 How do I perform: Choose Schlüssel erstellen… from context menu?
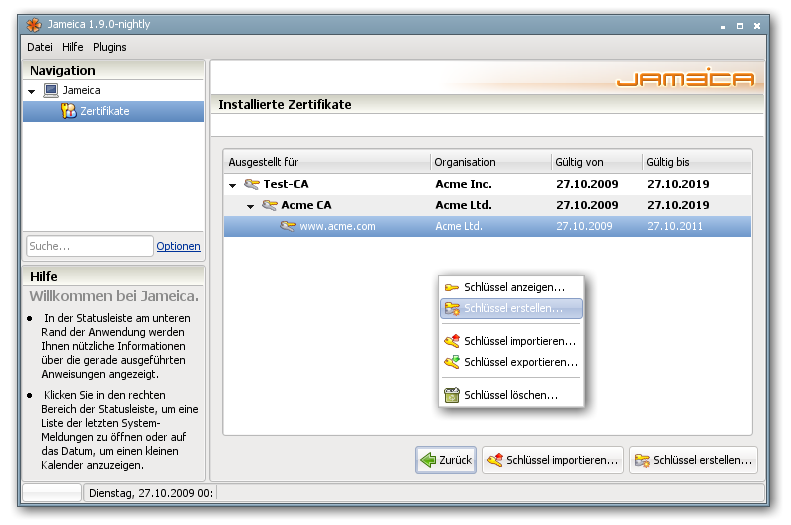pos(511,309)
